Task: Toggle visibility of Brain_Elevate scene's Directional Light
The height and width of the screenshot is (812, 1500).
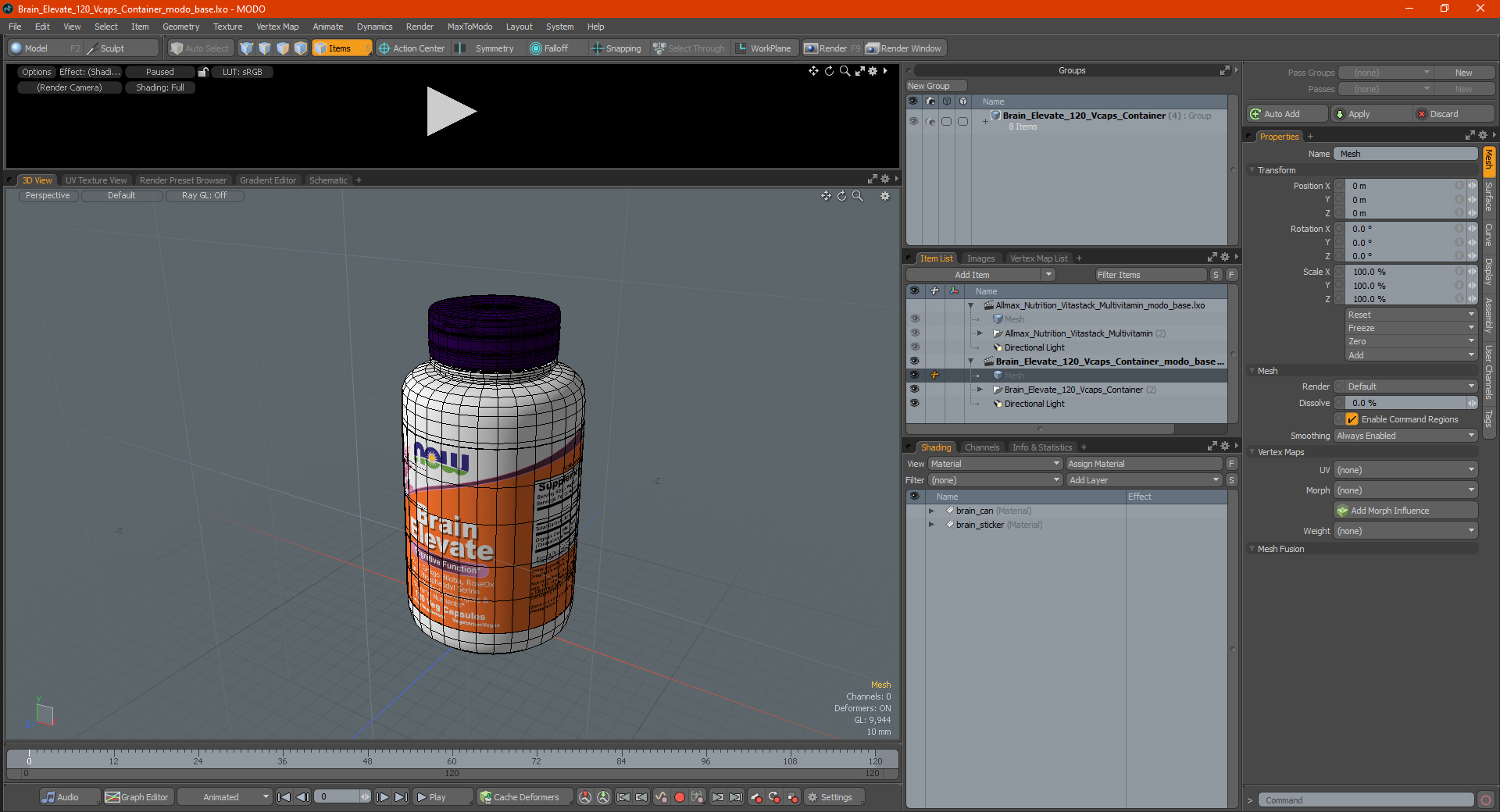Action: point(914,404)
